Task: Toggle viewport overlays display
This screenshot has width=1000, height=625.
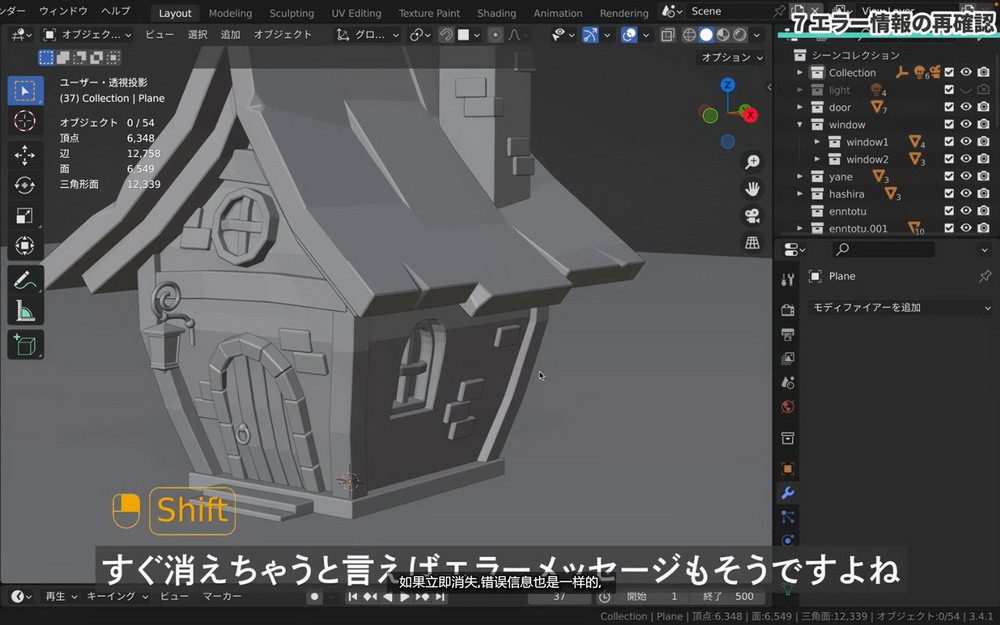Action: (x=629, y=34)
